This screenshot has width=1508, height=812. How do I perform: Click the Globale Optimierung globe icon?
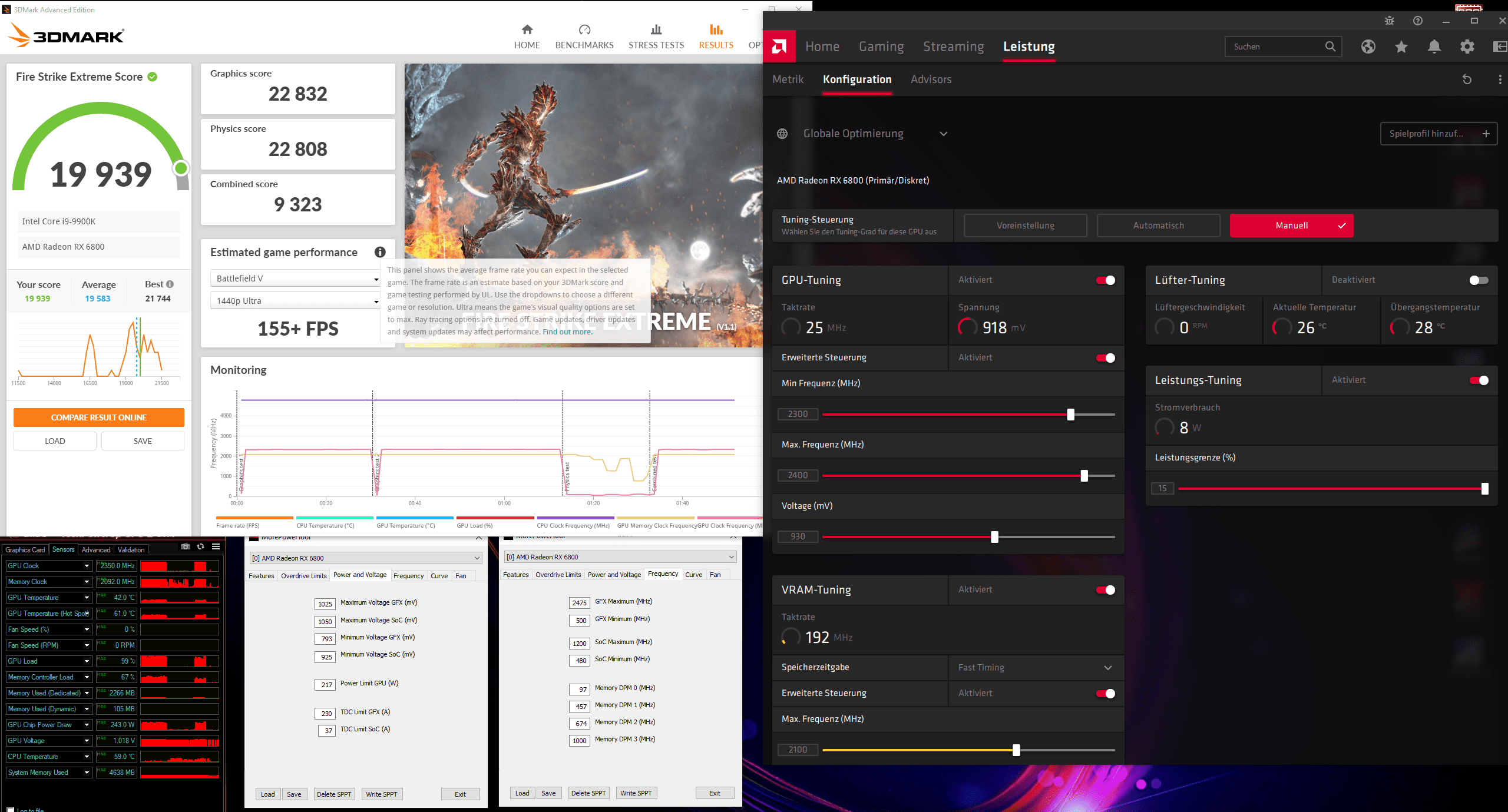click(x=782, y=134)
